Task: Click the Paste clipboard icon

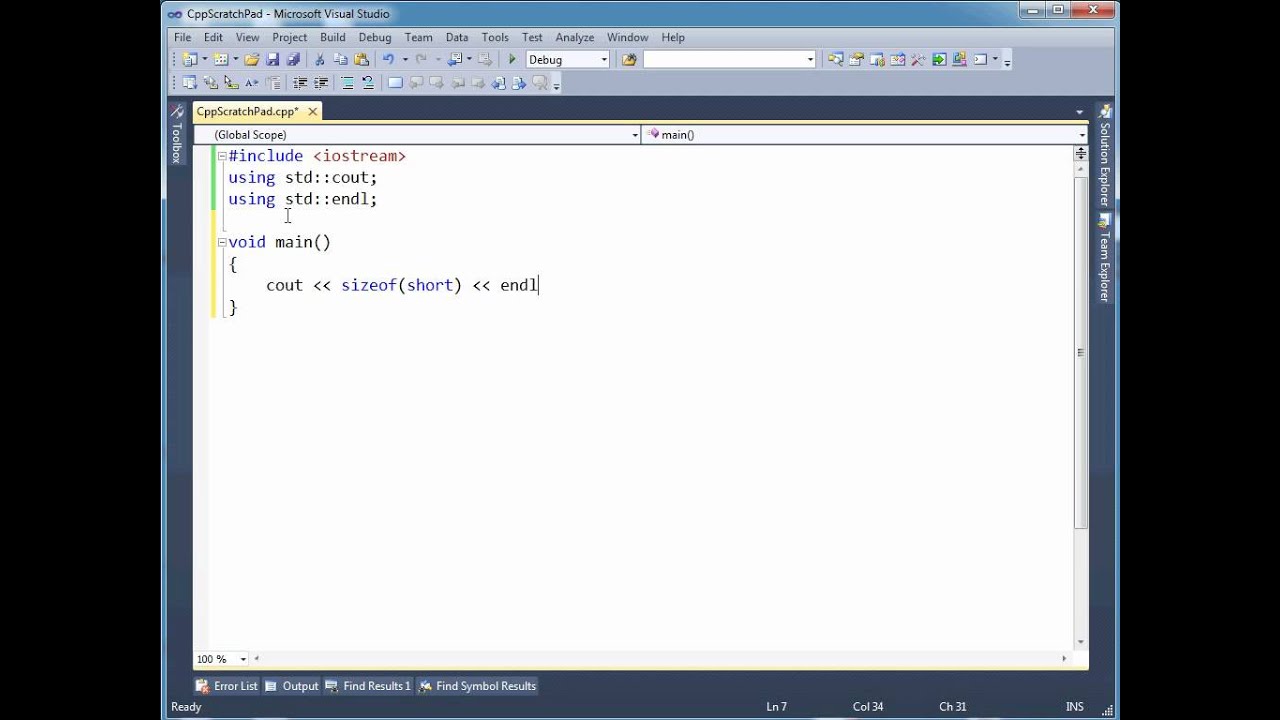Action: (x=362, y=60)
